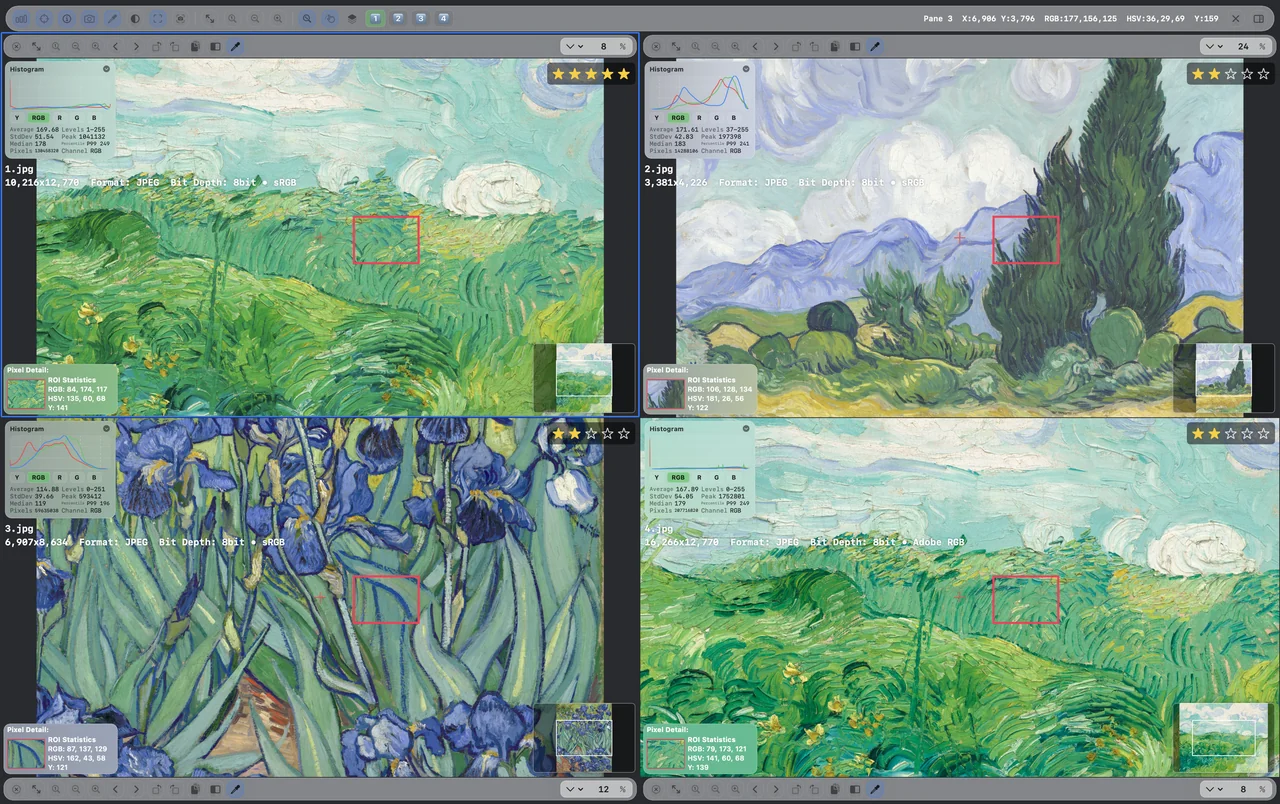
Task: Toggle split compare view in the 1.jpg pane
Action: [x=216, y=46]
